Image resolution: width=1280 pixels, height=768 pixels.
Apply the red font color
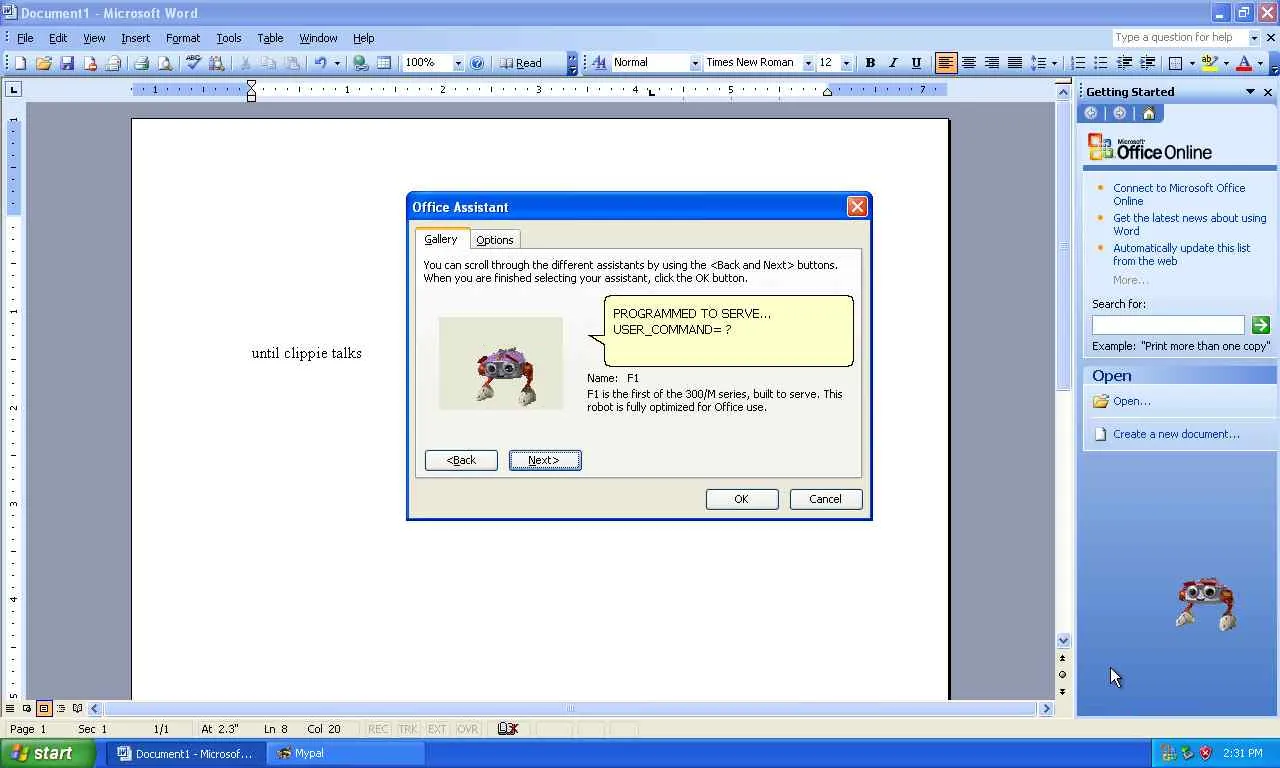(x=1244, y=63)
